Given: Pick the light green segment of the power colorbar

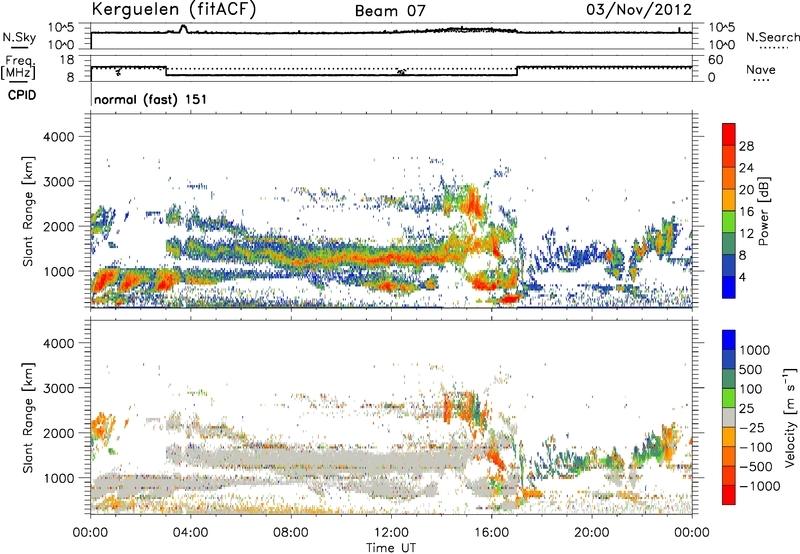Looking at the screenshot, I should pos(729,222).
